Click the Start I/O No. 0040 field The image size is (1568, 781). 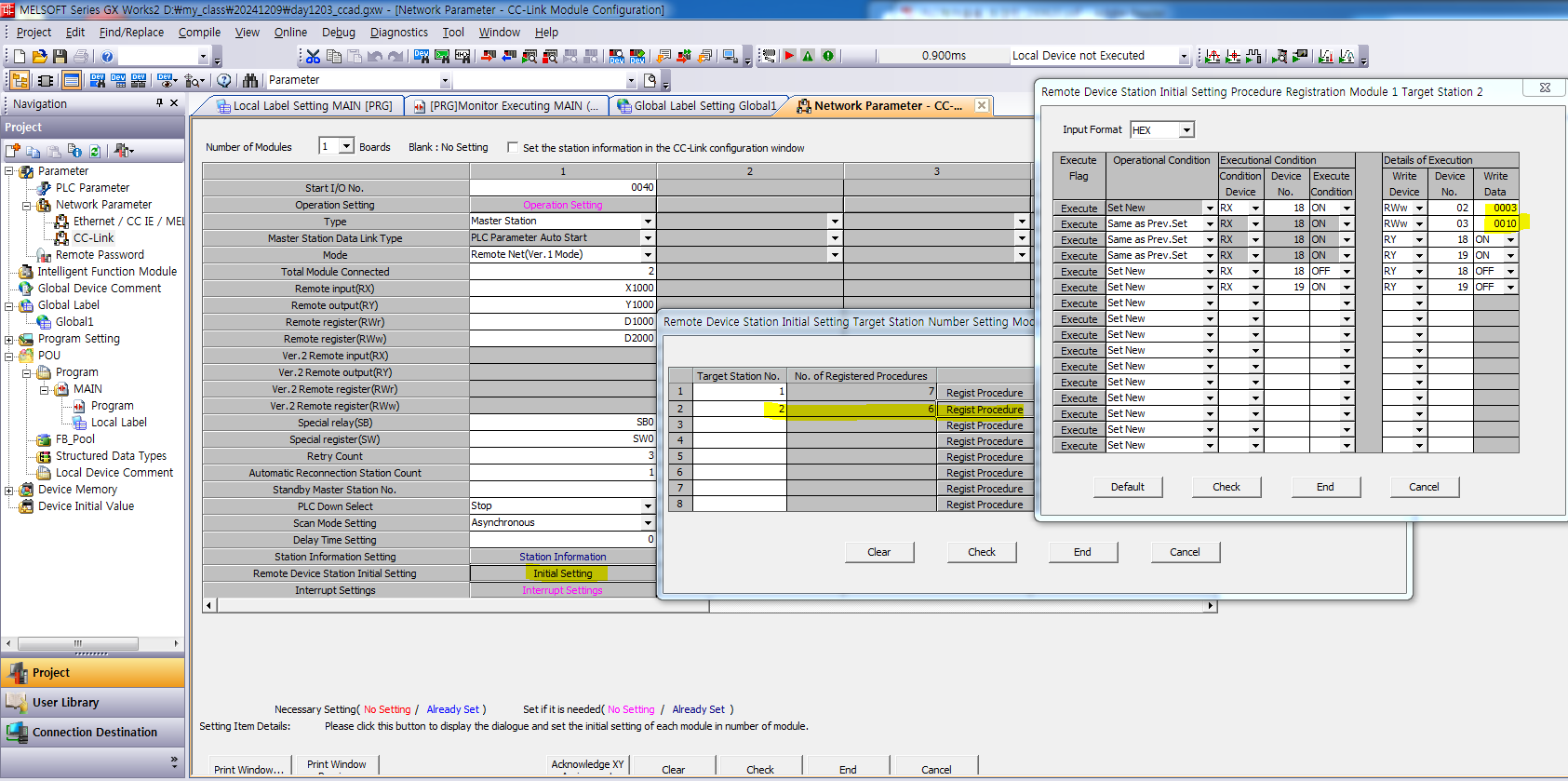pyautogui.click(x=563, y=188)
